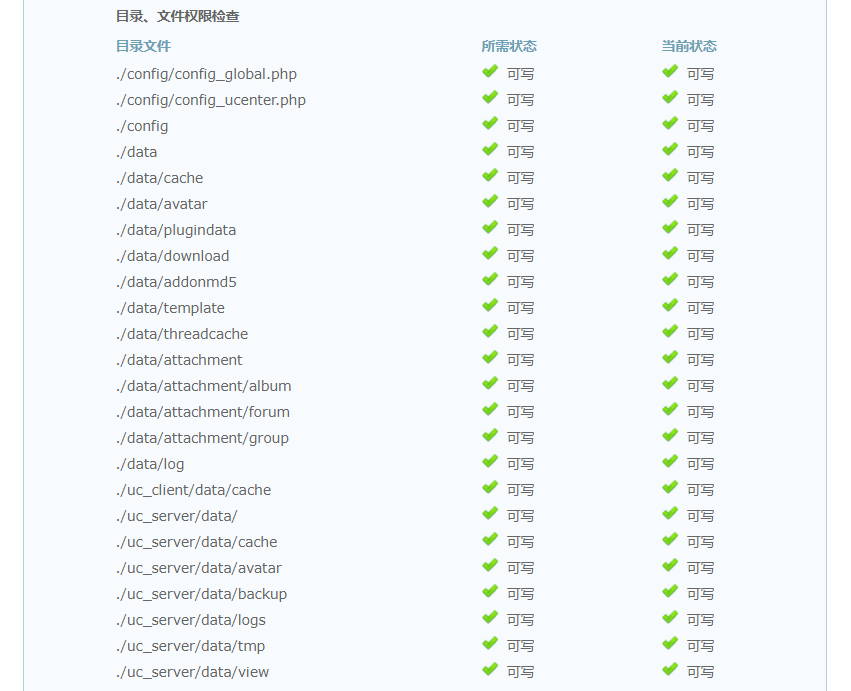Select the ./config path text

click(x=142, y=126)
